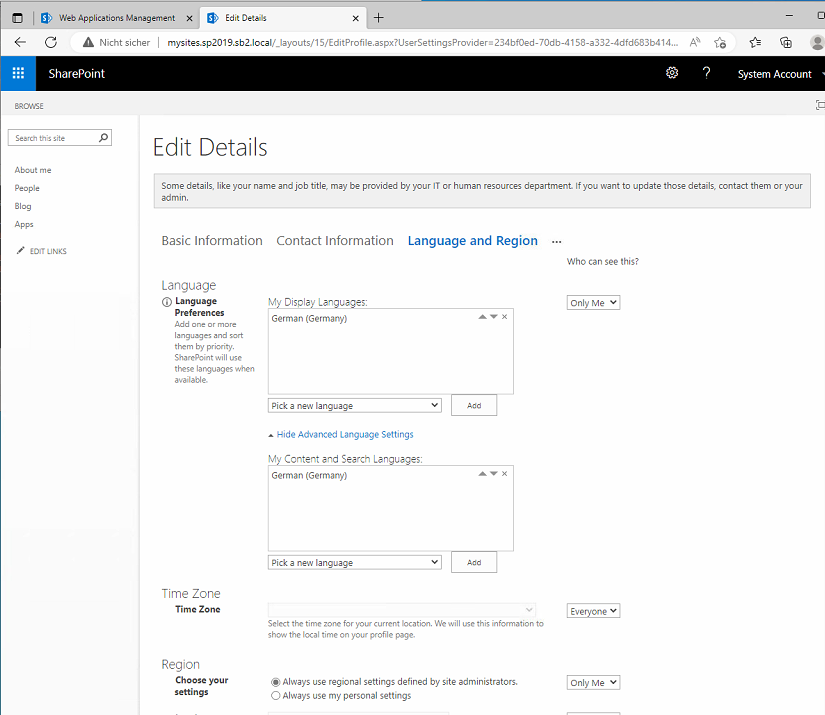Open the People navigation link

coord(27,188)
